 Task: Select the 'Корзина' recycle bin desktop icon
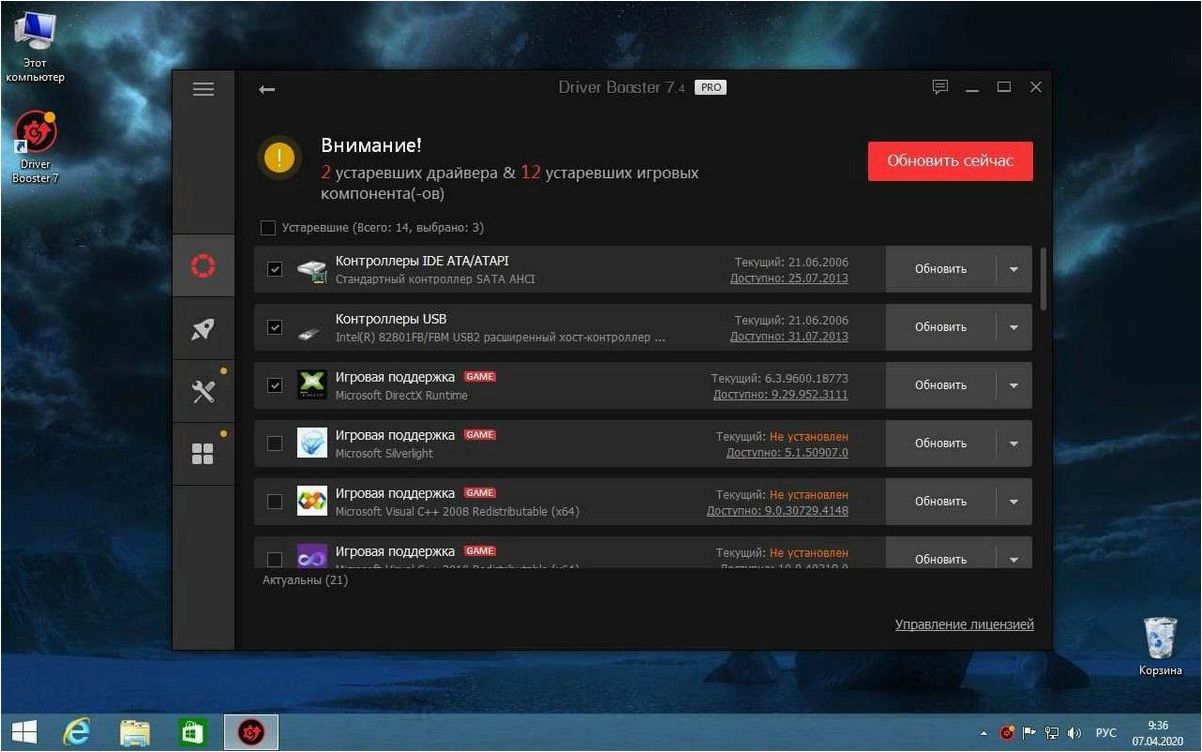coord(1160,646)
